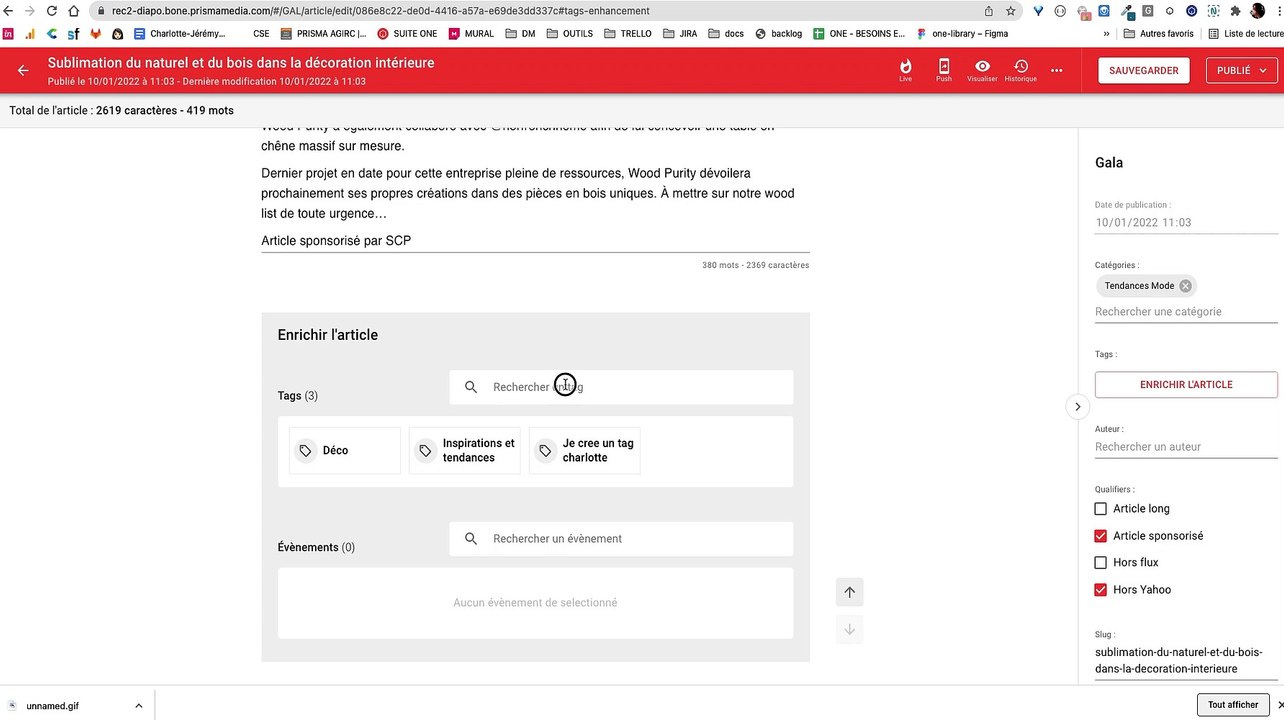Reload the page with browser refresh icon
Viewport: 1284px width, 720px height.
(52, 11)
